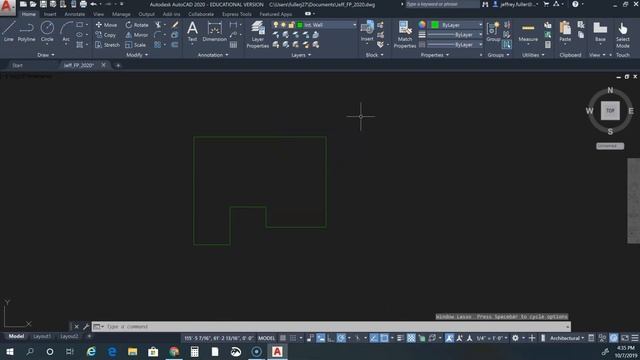Expand the Draw panel dropdown
640x360 pixels.
pyautogui.click(x=46, y=55)
